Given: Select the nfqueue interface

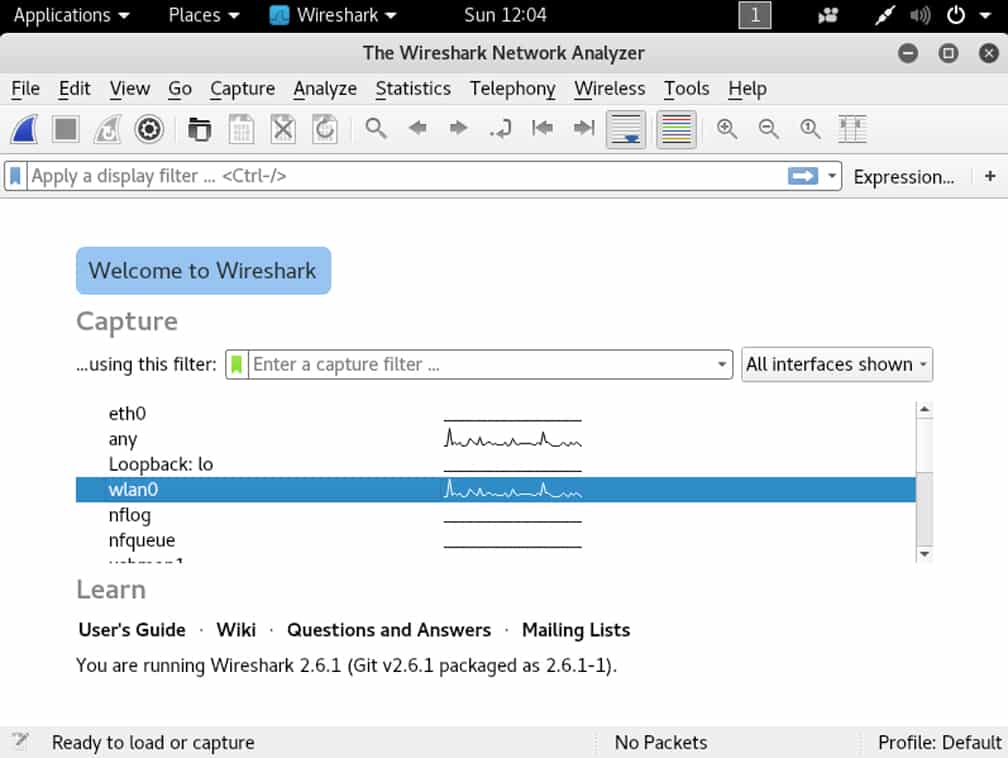Looking at the screenshot, I should pyautogui.click(x=496, y=540).
